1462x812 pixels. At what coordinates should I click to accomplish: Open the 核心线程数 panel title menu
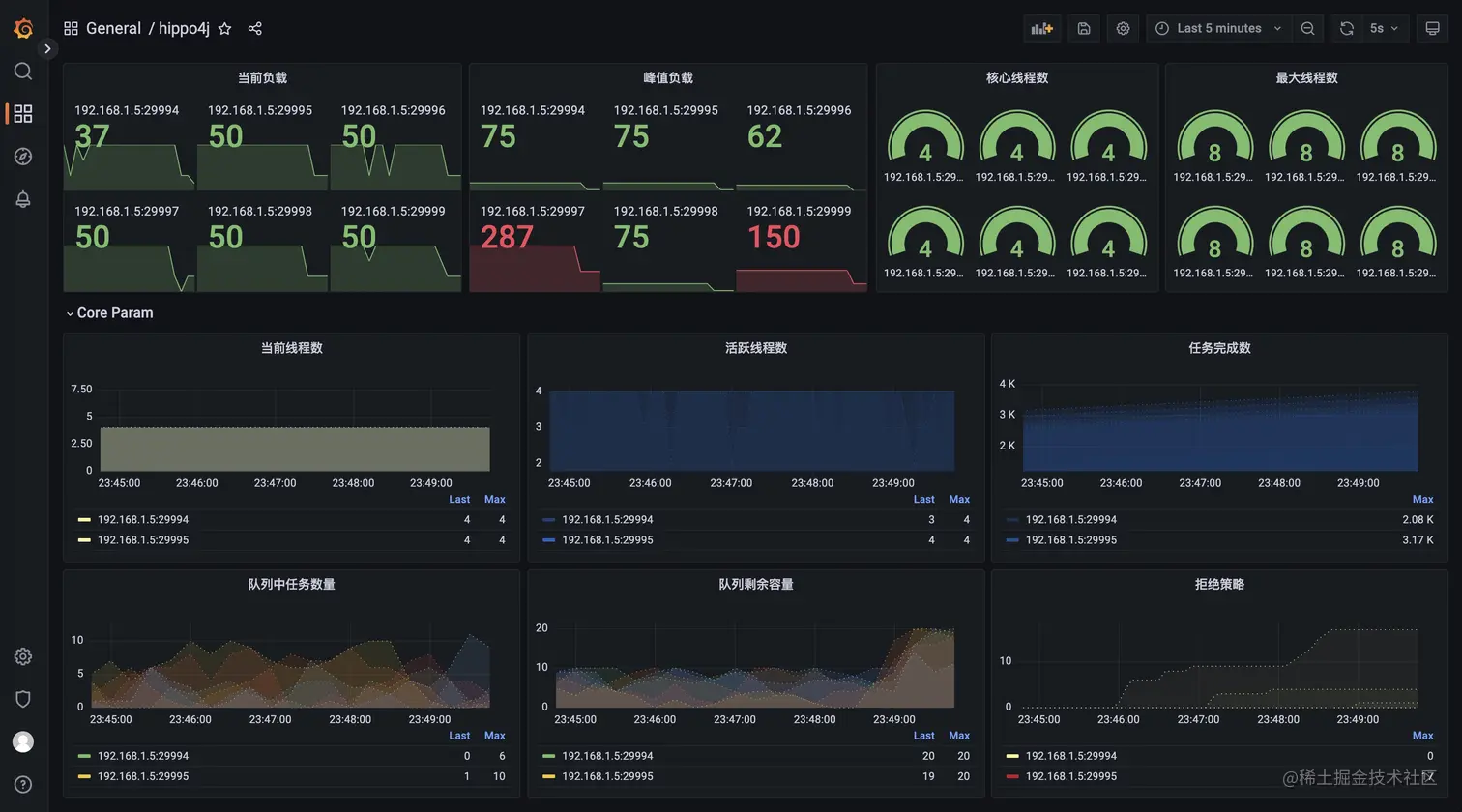point(1017,77)
